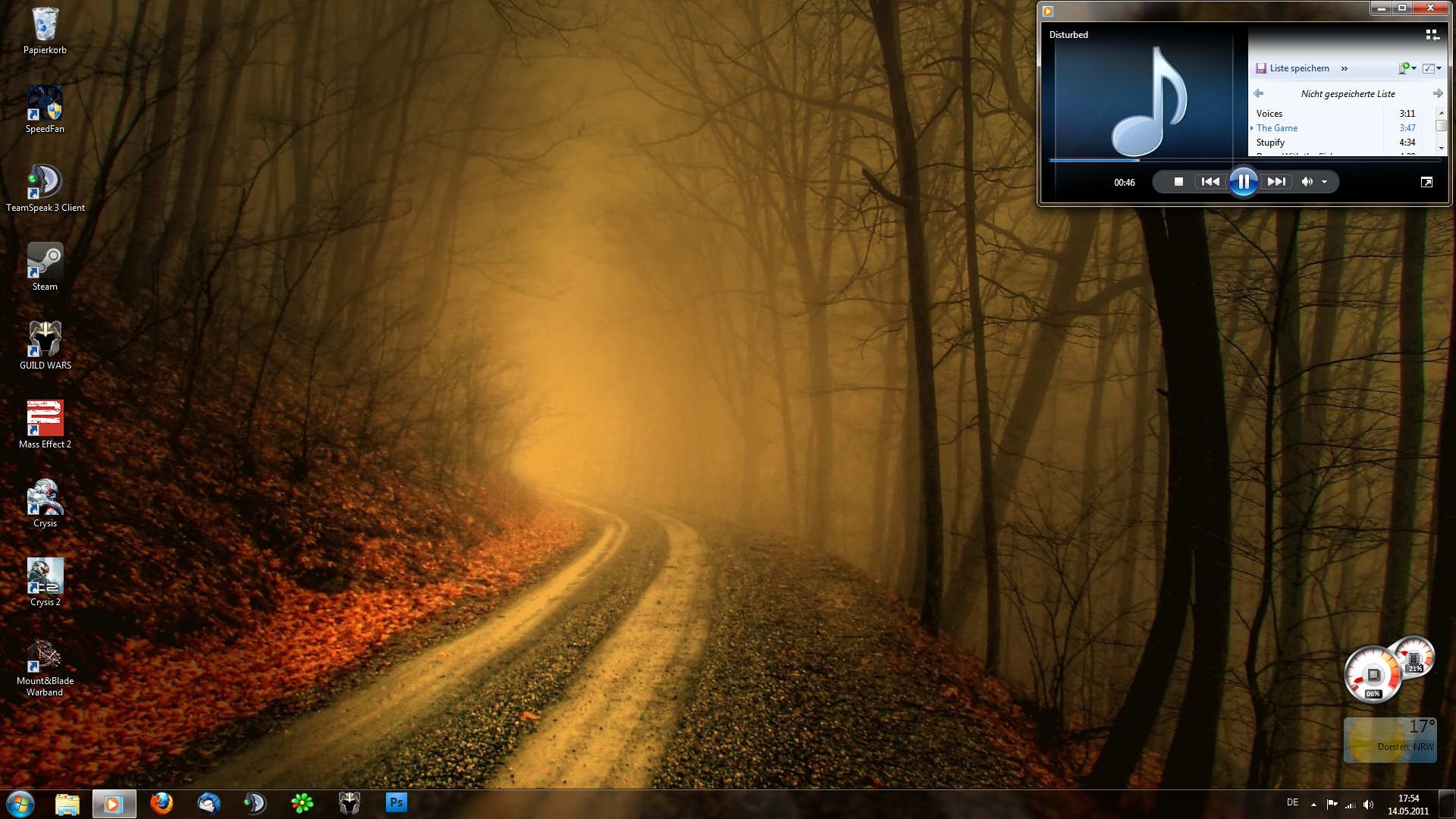Open the Dorsten weather gadget
1456x819 pixels.
1390,739
